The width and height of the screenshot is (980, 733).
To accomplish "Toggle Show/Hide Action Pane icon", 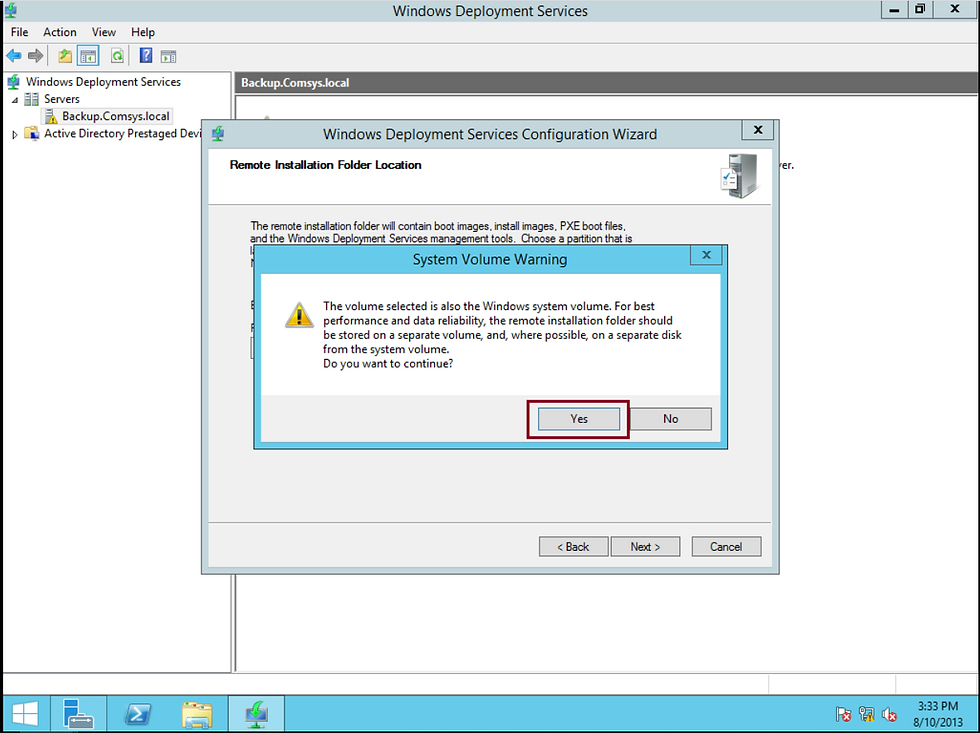I will (168, 57).
